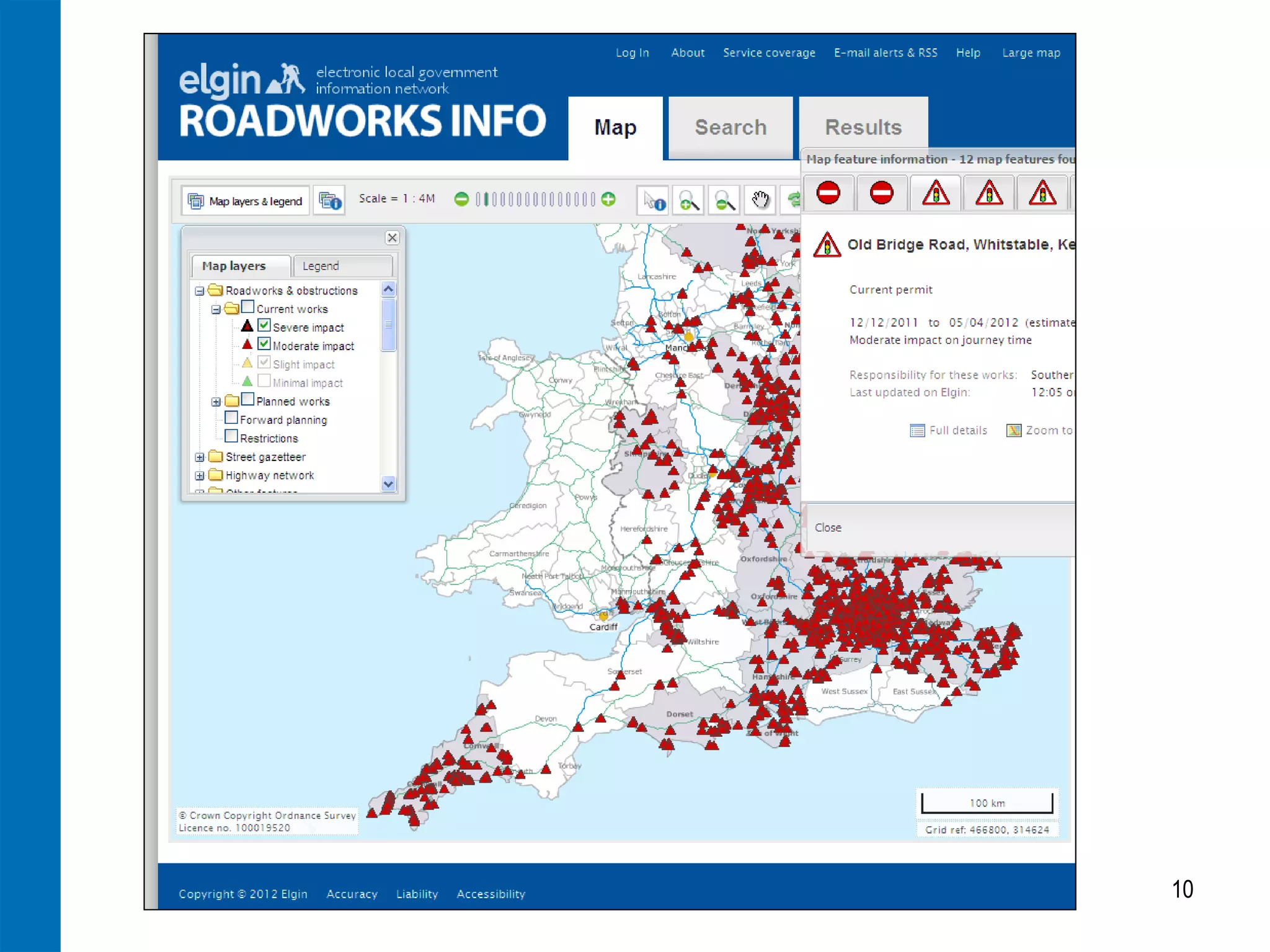This screenshot has height=952, width=1270.
Task: Switch to the Search tab
Action: click(730, 128)
